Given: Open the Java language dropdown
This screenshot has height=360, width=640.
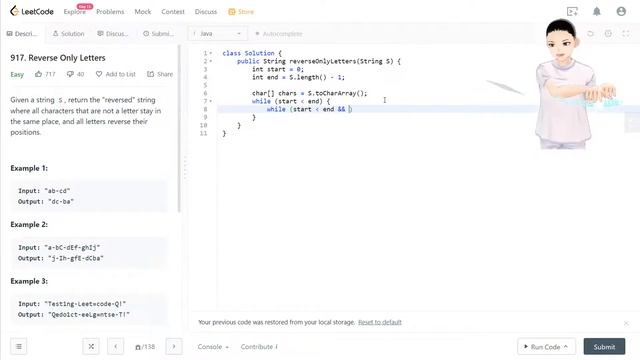Looking at the screenshot, I should [218, 33].
